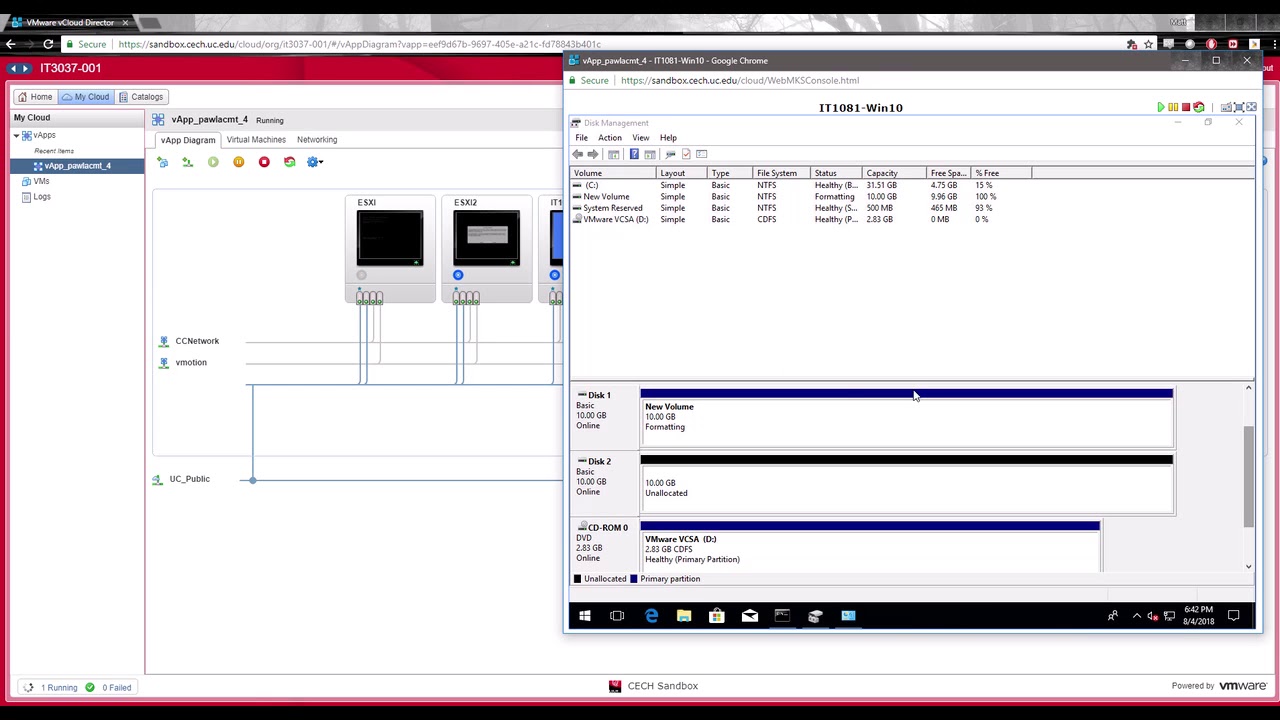Open Microsoft Edge from the VM taskbar
The height and width of the screenshot is (720, 1280).
tap(651, 616)
